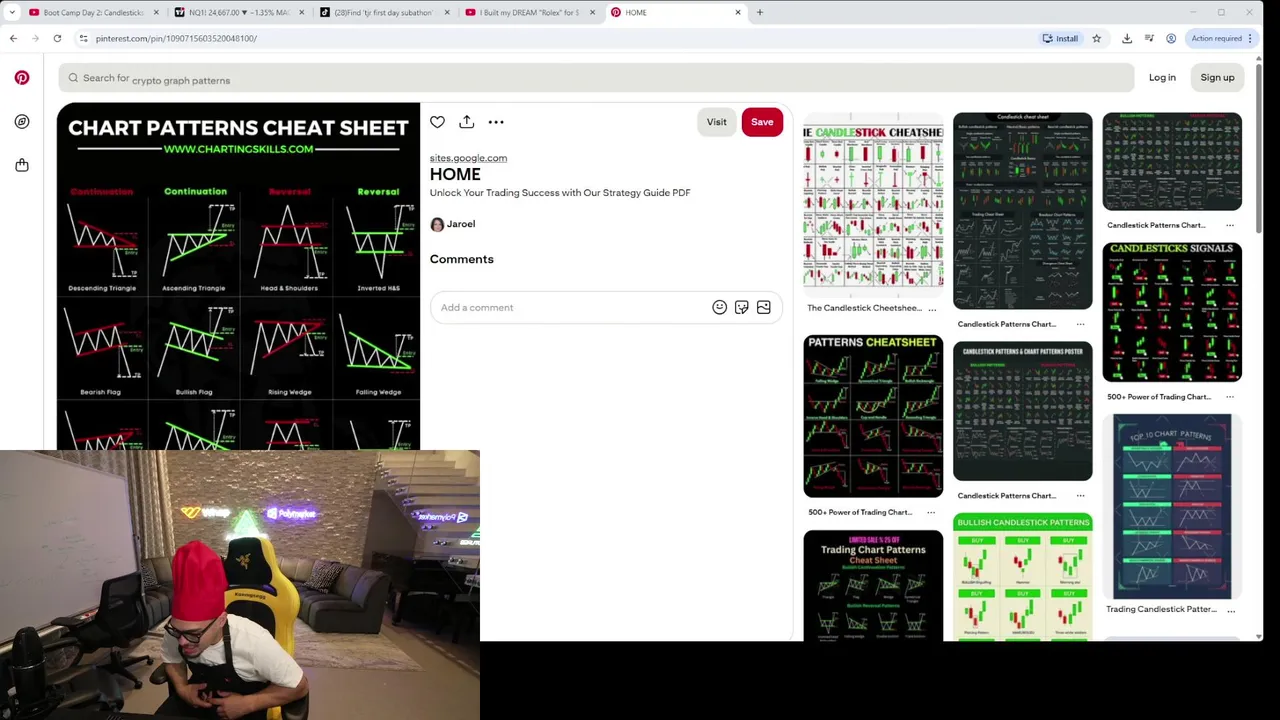Like the pin with the heart icon
The height and width of the screenshot is (720, 1280).
(x=437, y=122)
